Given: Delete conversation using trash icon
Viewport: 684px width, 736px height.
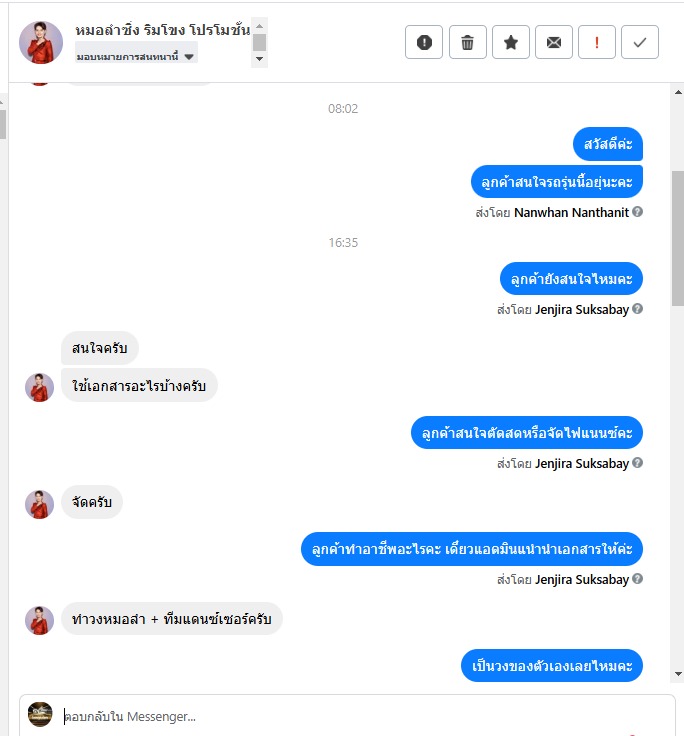Looking at the screenshot, I should pyautogui.click(x=468, y=42).
